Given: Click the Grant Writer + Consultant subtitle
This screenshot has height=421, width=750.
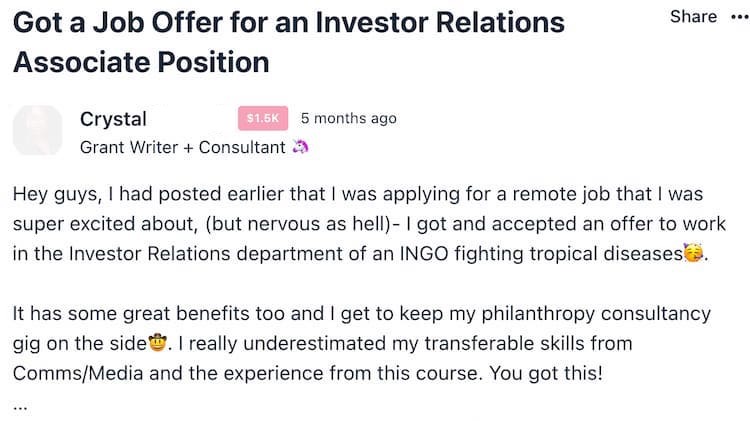Looking at the screenshot, I should tap(183, 147).
